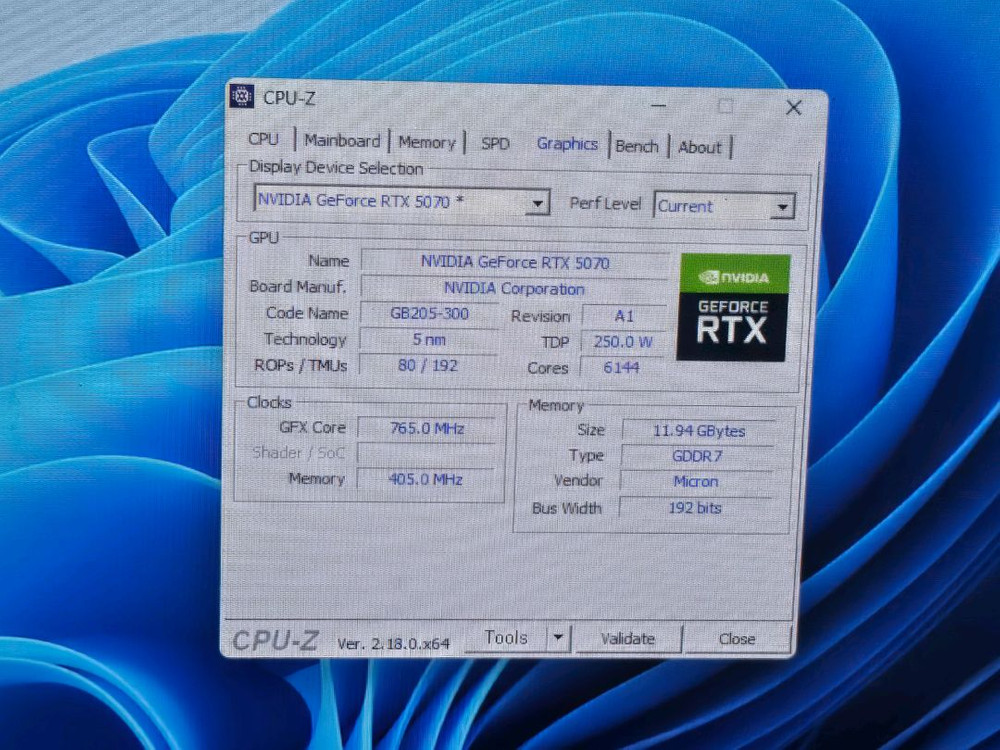Expand the Tools button dropdown arrow
Image resolution: width=1000 pixels, height=750 pixels.
click(558, 637)
